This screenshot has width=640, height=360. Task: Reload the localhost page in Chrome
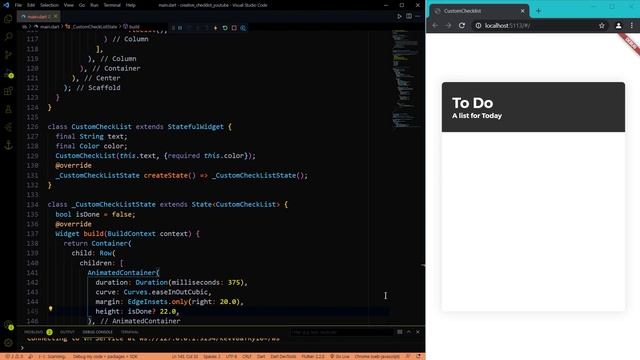462,25
